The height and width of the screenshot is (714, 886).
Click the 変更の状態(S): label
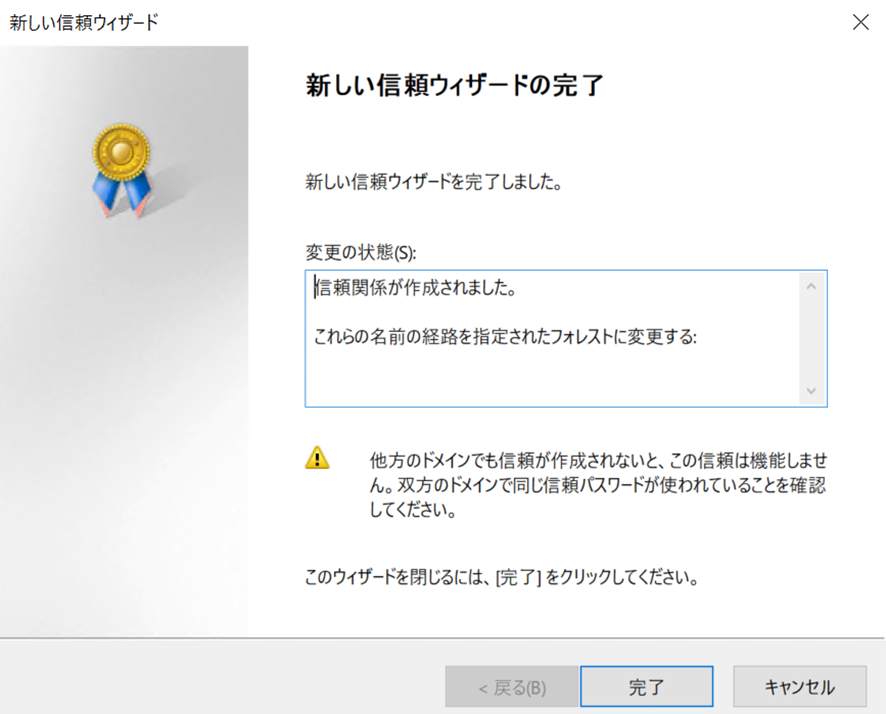point(361,252)
